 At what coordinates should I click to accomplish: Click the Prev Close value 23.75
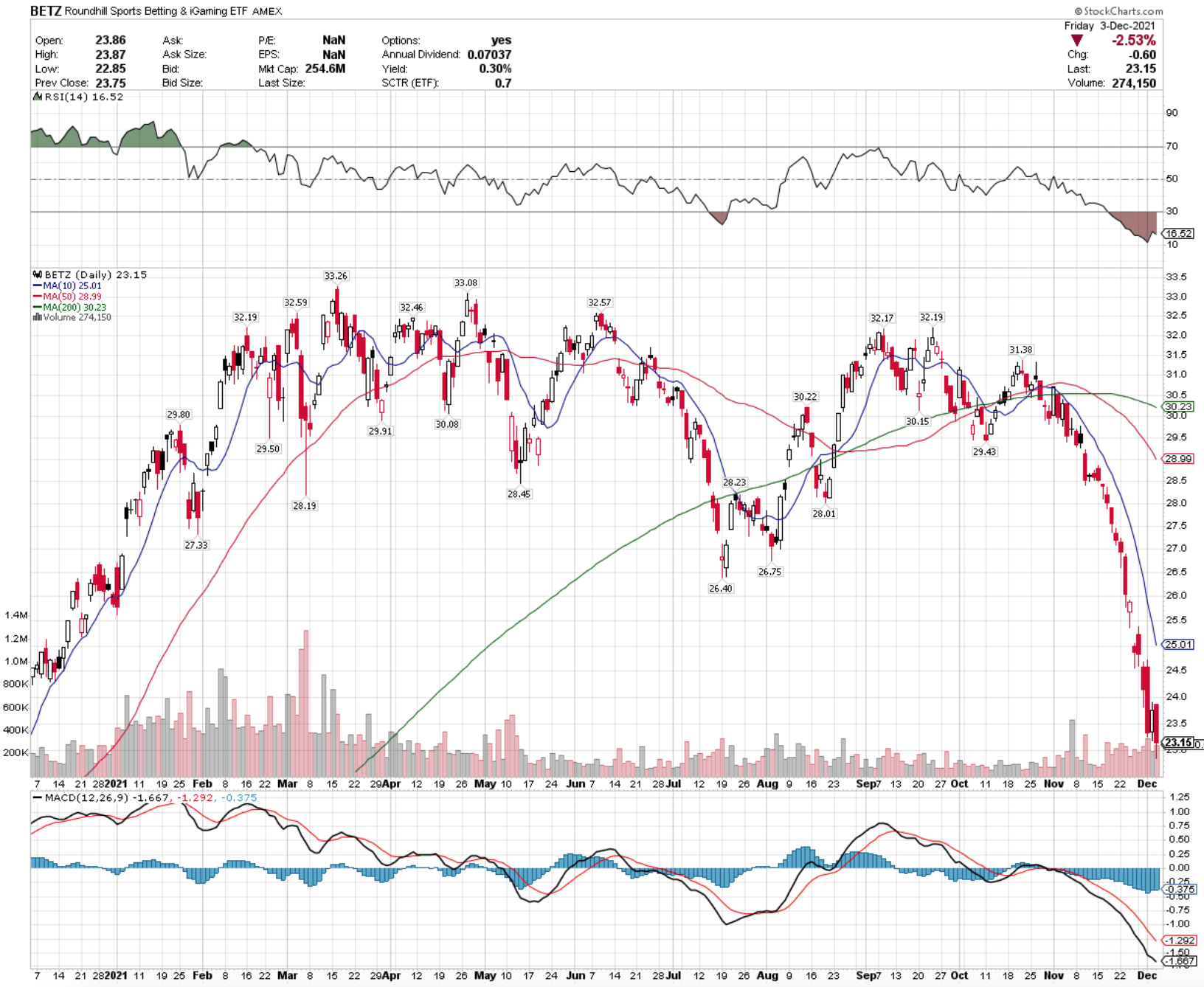click(111, 83)
